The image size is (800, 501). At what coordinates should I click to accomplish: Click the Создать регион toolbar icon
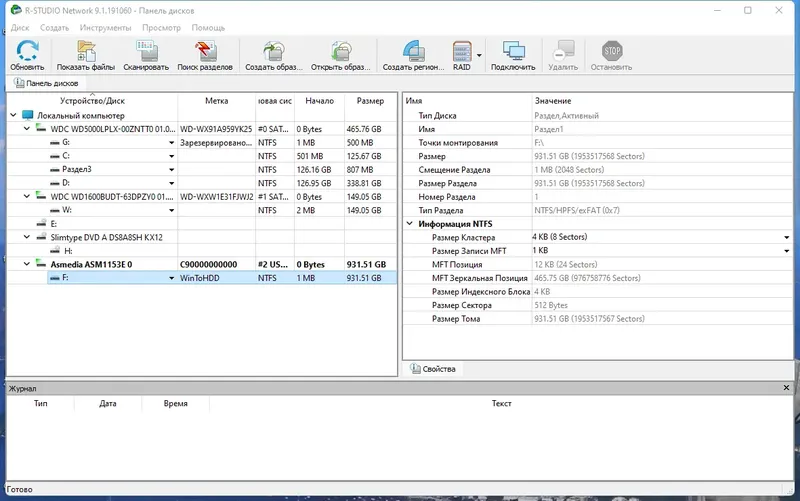click(414, 52)
